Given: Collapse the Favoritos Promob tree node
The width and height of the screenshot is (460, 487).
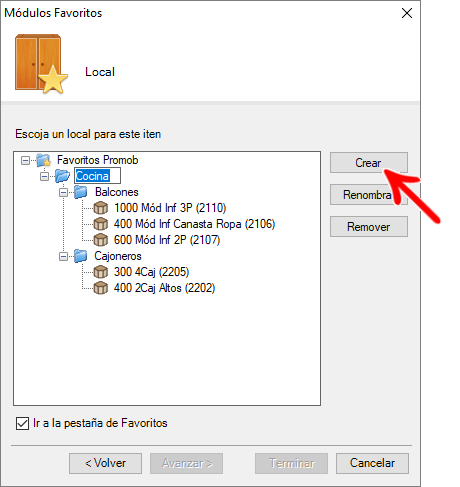Looking at the screenshot, I should [25, 161].
